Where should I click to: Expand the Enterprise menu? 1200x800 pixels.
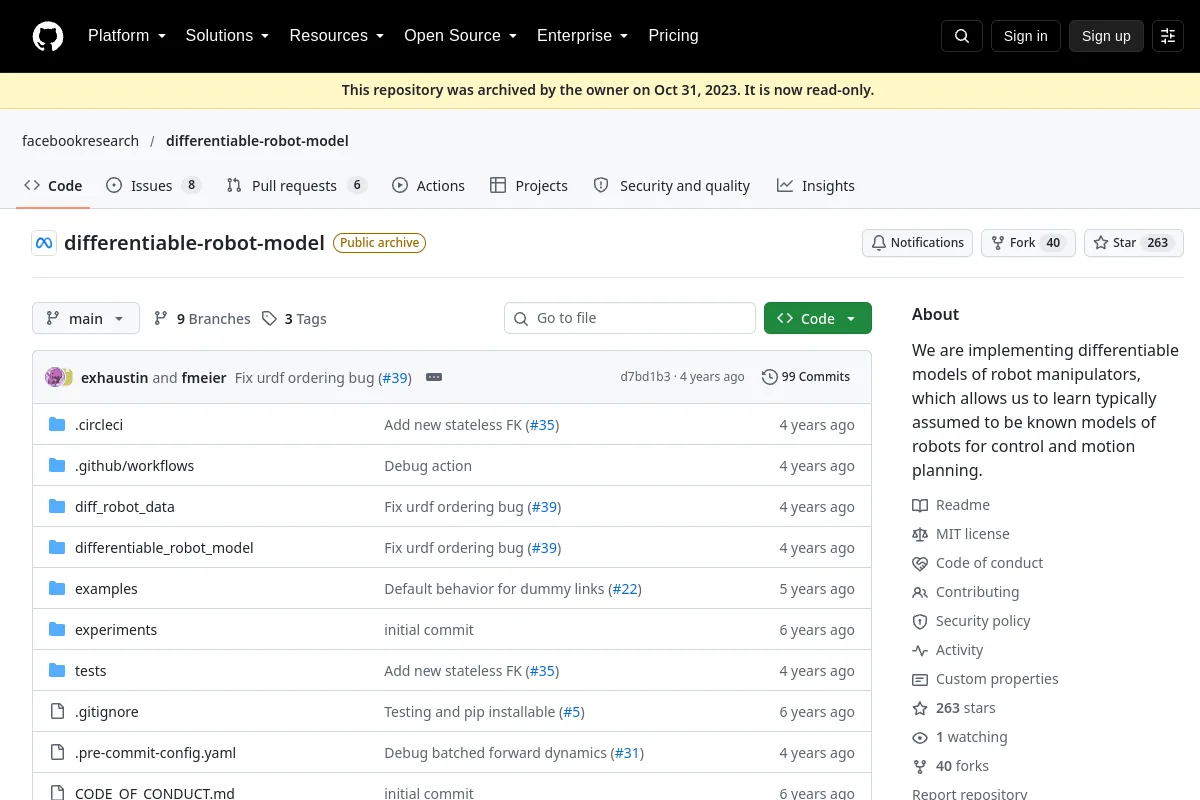[582, 36]
